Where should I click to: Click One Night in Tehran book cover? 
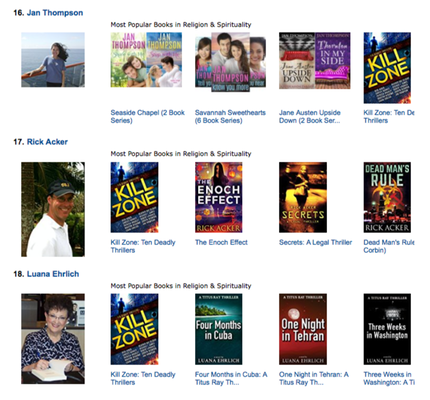pyautogui.click(x=303, y=329)
